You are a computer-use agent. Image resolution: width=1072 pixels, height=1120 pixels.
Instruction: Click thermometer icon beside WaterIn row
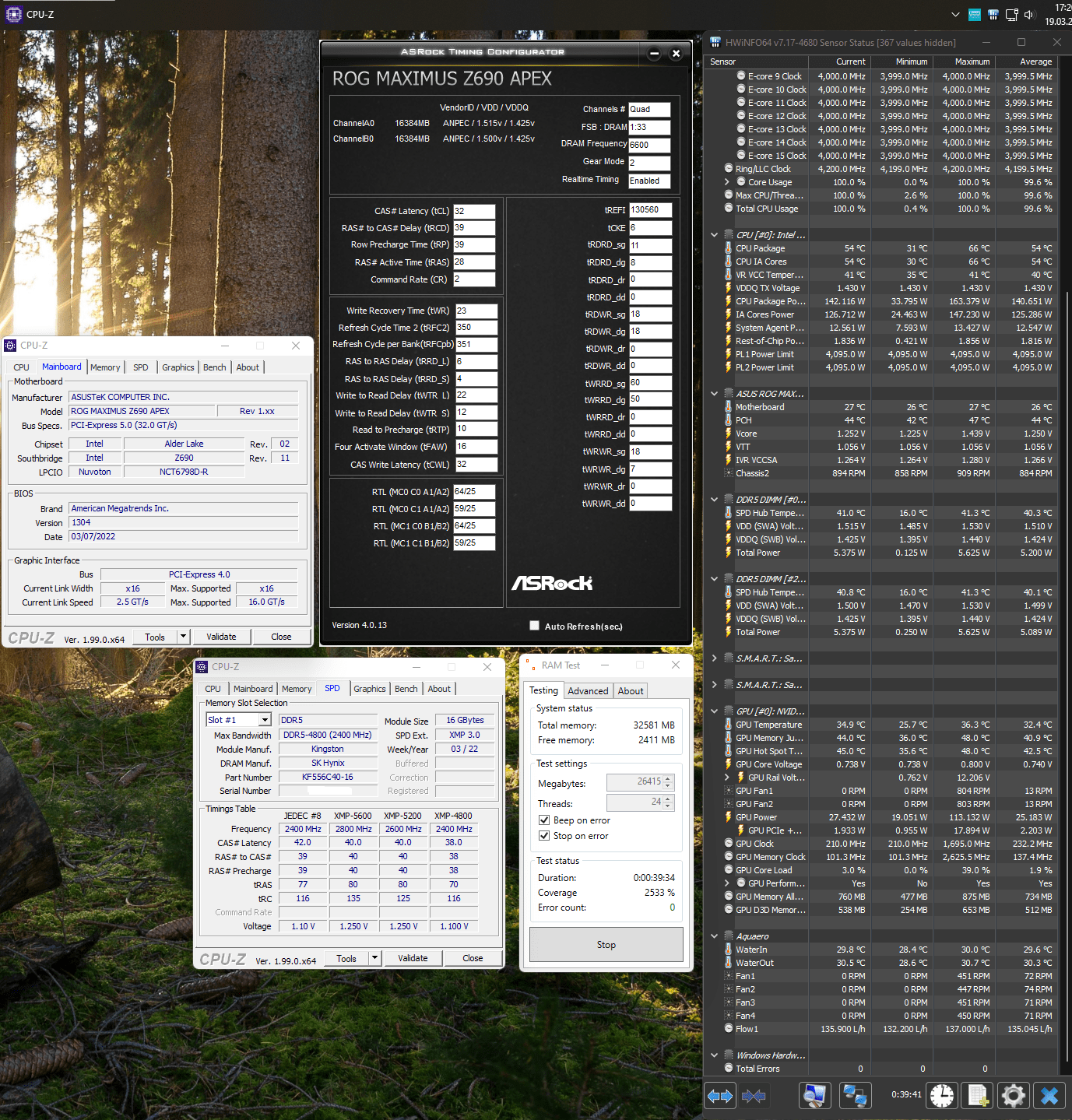click(x=729, y=950)
